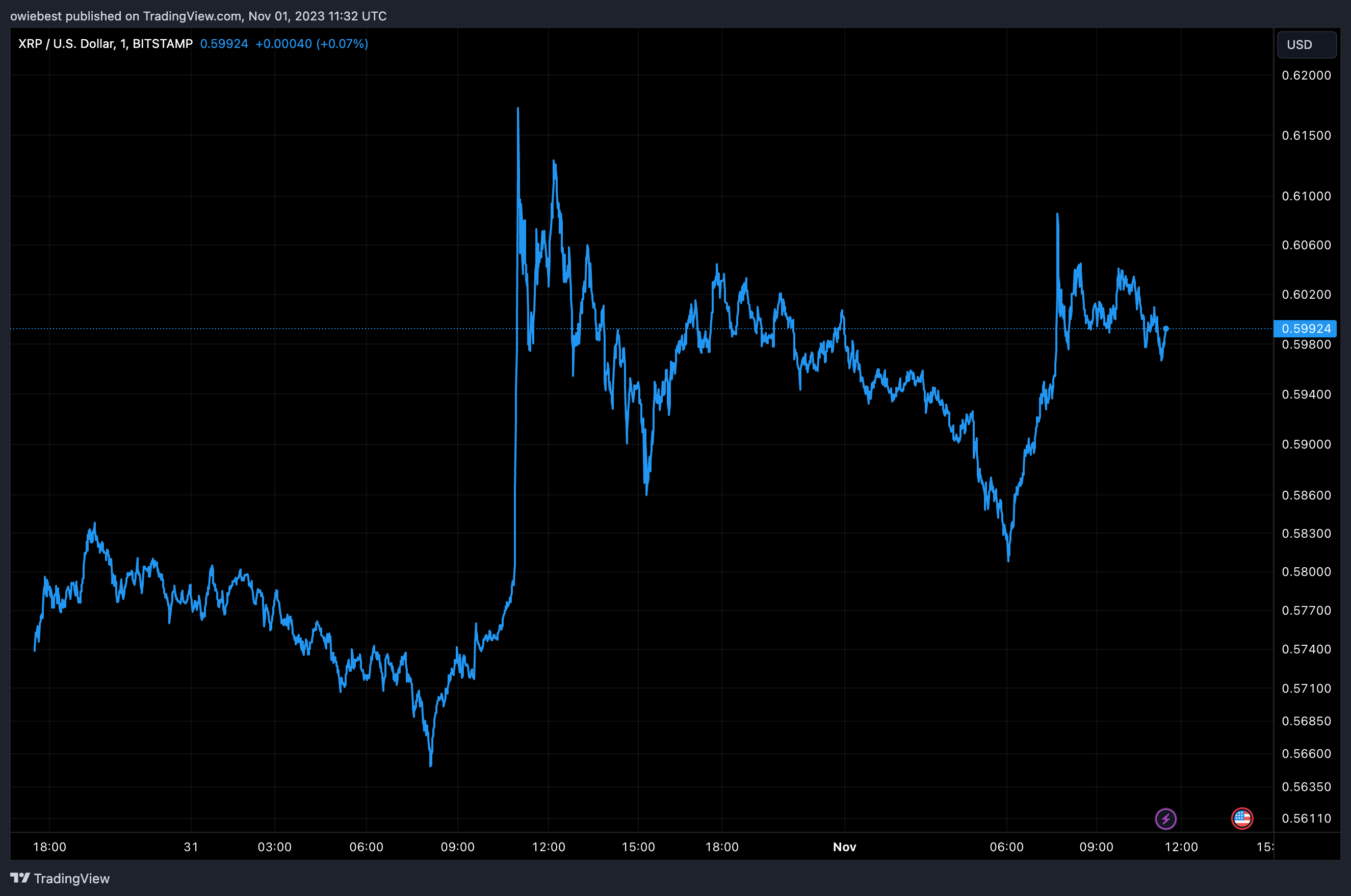The width and height of the screenshot is (1351, 896).
Task: Click the TradingView text beside the logo
Action: click(x=71, y=878)
